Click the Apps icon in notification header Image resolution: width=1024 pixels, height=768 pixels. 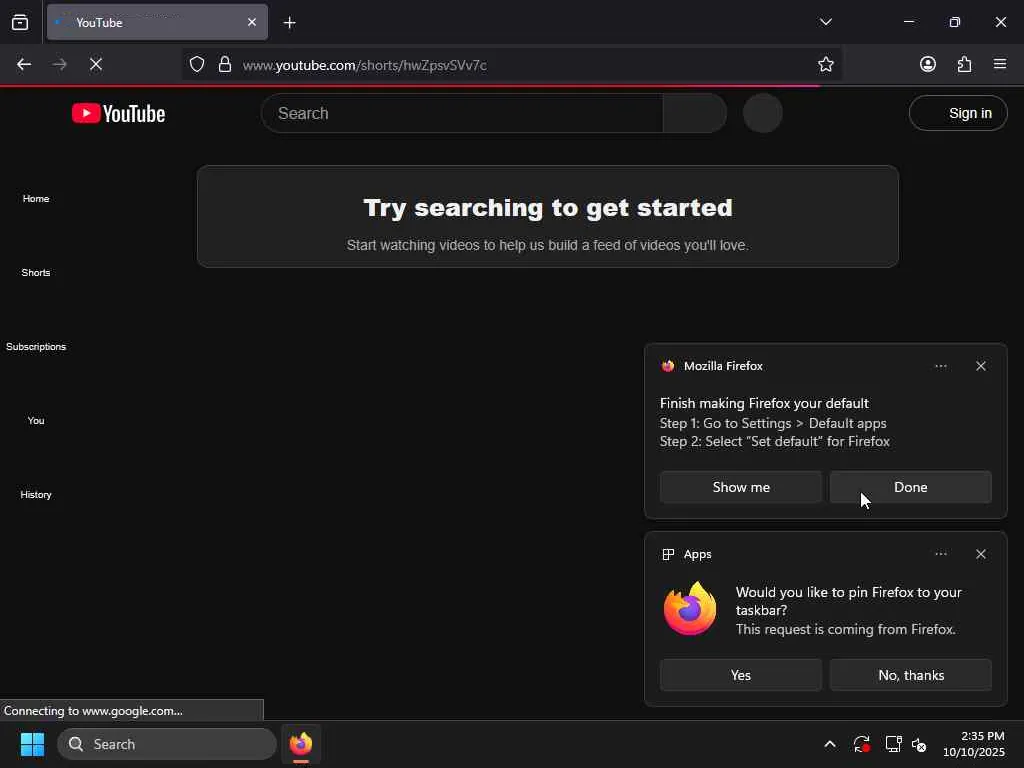pos(667,554)
